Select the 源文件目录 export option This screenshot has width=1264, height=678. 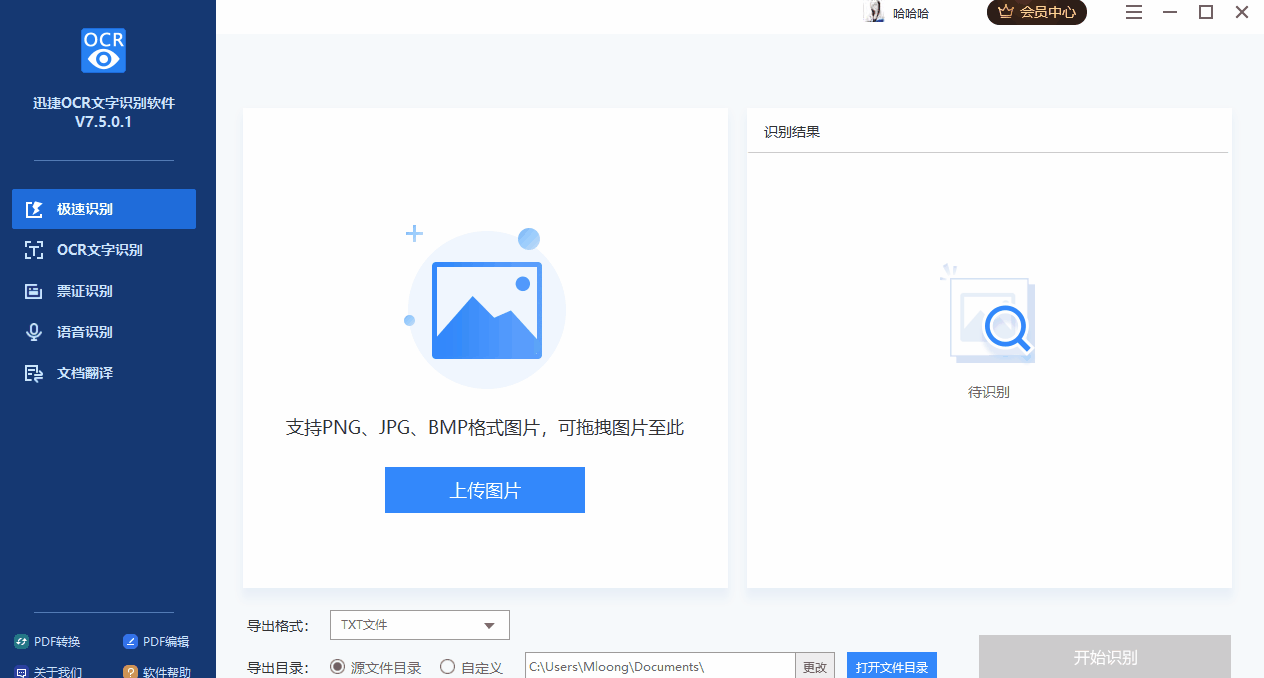coord(376,667)
